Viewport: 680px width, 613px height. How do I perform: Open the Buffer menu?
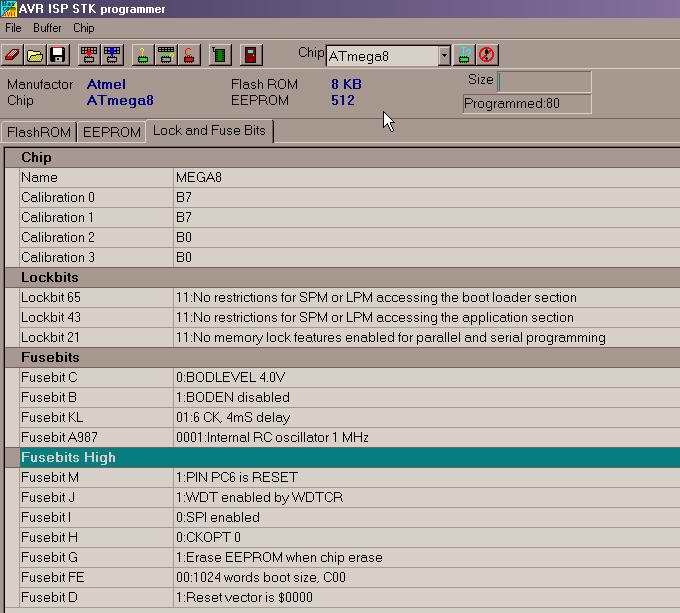(x=47, y=28)
